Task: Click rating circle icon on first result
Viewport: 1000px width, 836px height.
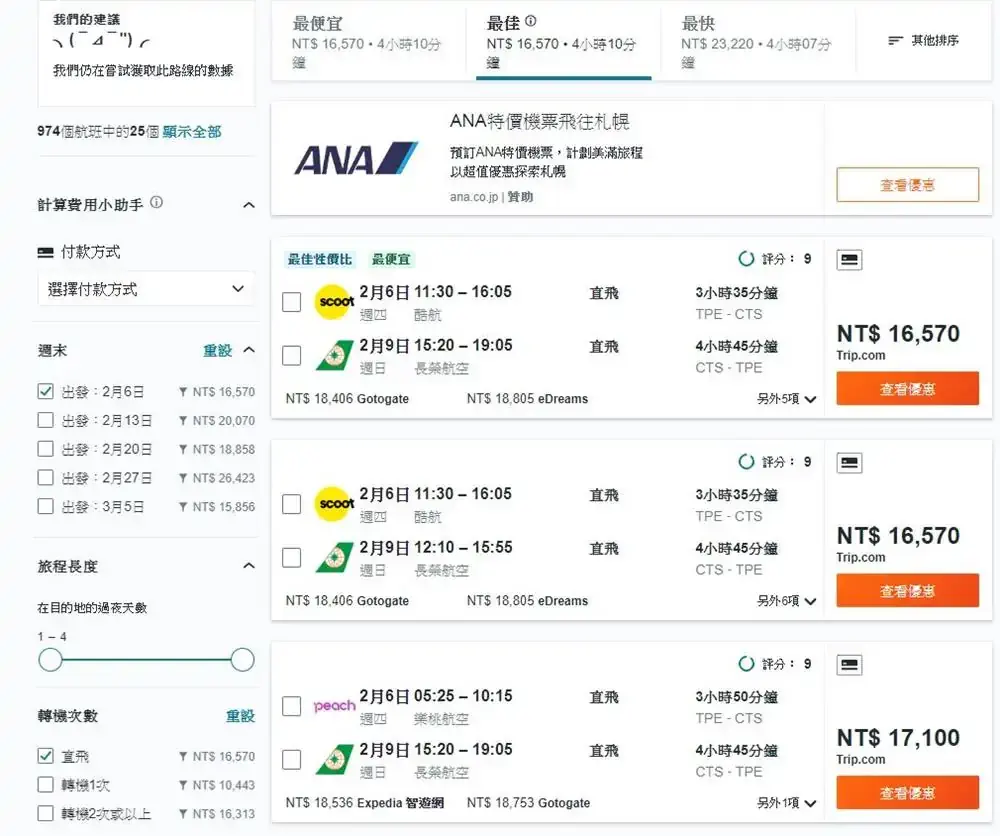Action: pyautogui.click(x=746, y=259)
